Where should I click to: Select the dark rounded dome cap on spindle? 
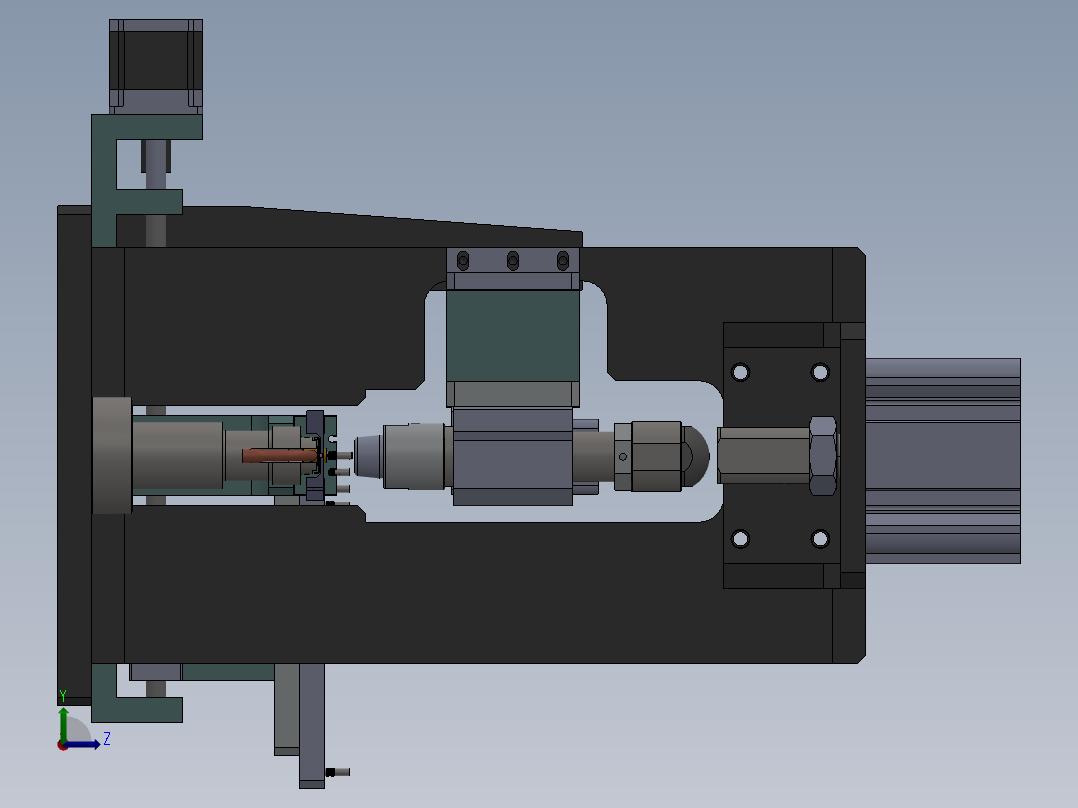click(696, 457)
